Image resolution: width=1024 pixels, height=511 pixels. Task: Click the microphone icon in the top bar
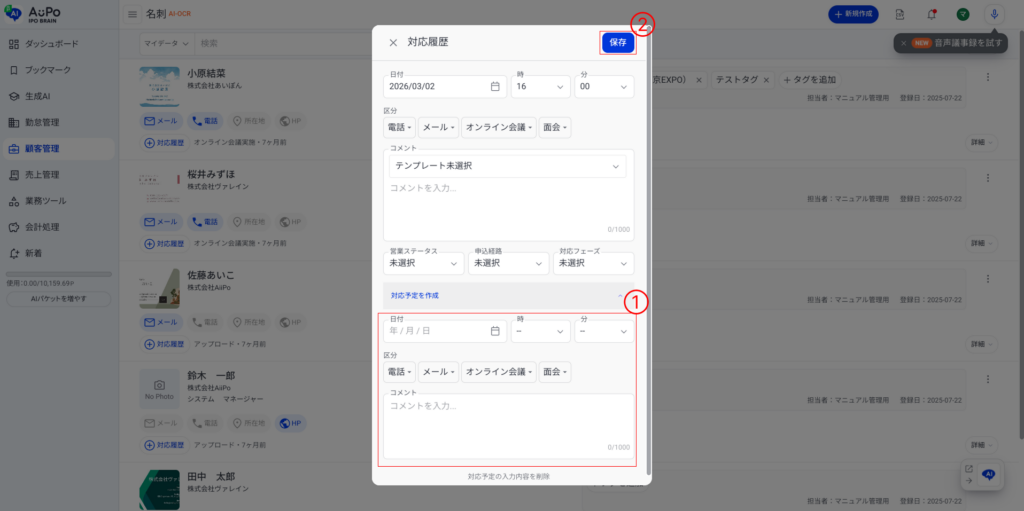(x=993, y=14)
